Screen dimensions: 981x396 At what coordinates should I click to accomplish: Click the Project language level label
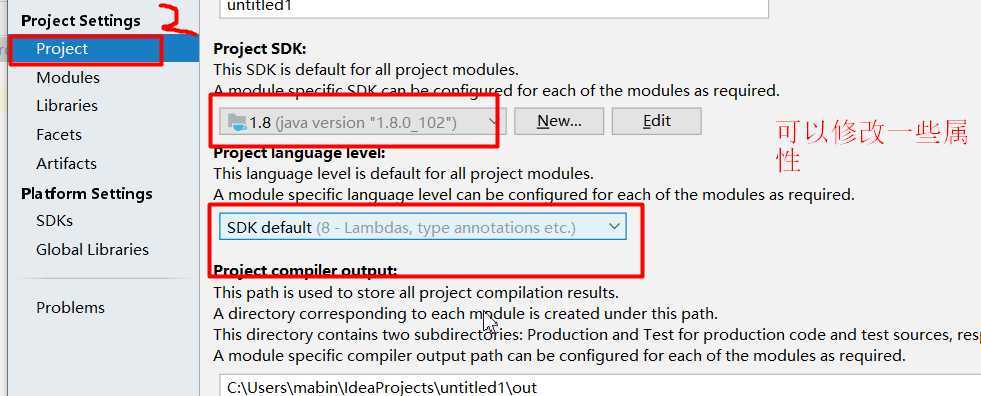(x=300, y=153)
